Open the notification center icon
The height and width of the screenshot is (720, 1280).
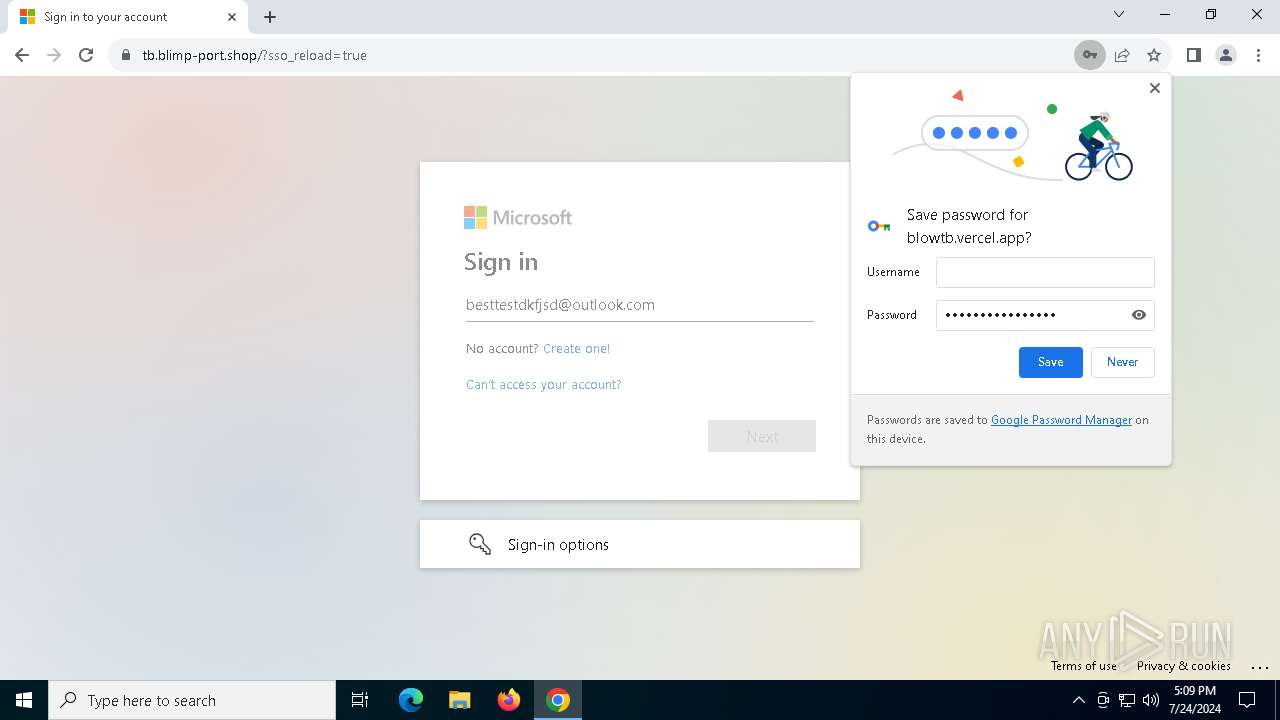tap(1248, 700)
